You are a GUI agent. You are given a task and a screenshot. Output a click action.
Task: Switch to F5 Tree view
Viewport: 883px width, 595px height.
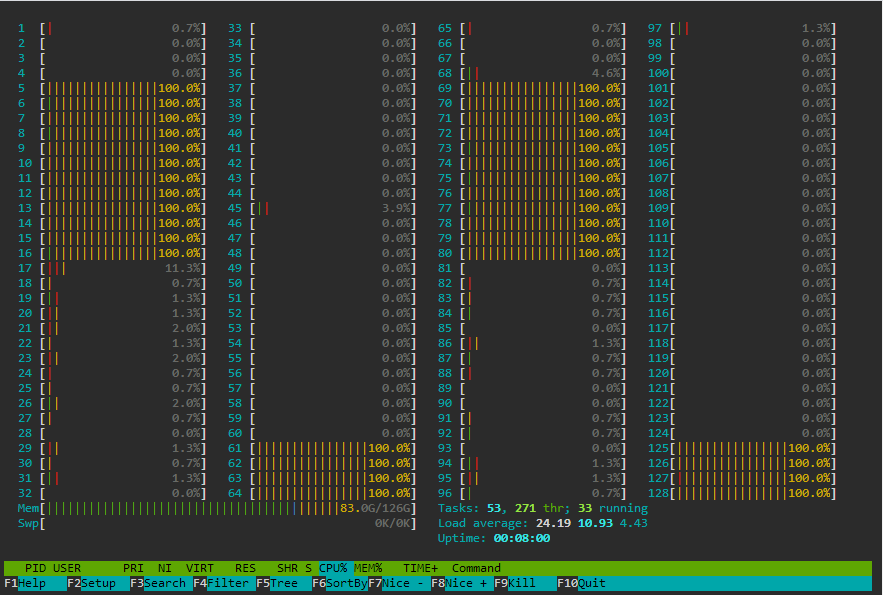pyautogui.click(x=284, y=583)
